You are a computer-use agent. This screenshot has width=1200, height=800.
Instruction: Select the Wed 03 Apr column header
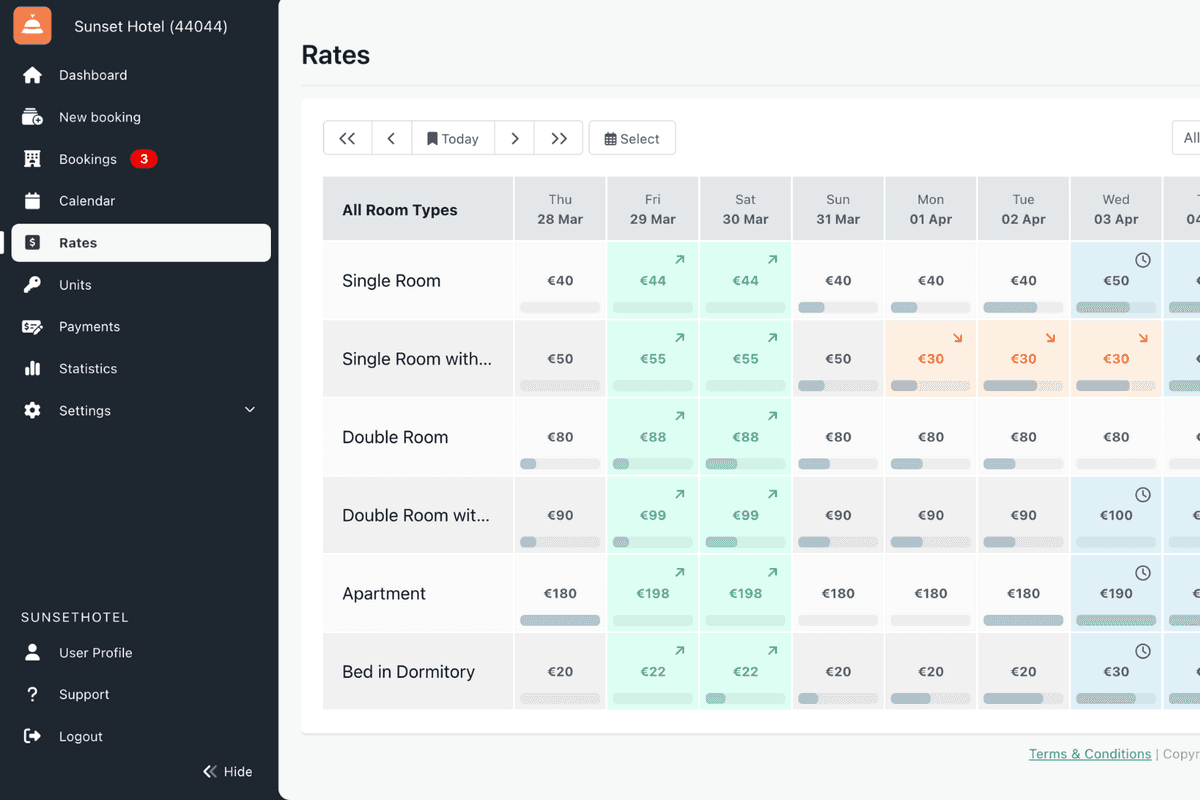pyautogui.click(x=1116, y=209)
